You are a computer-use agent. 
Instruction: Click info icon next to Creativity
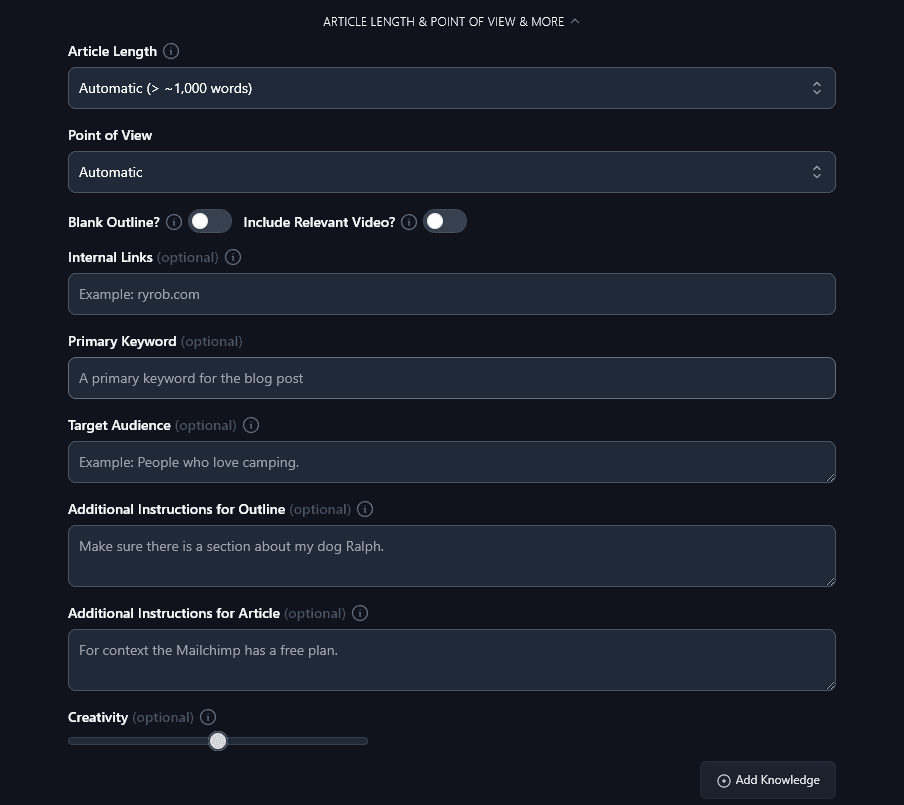pos(208,717)
